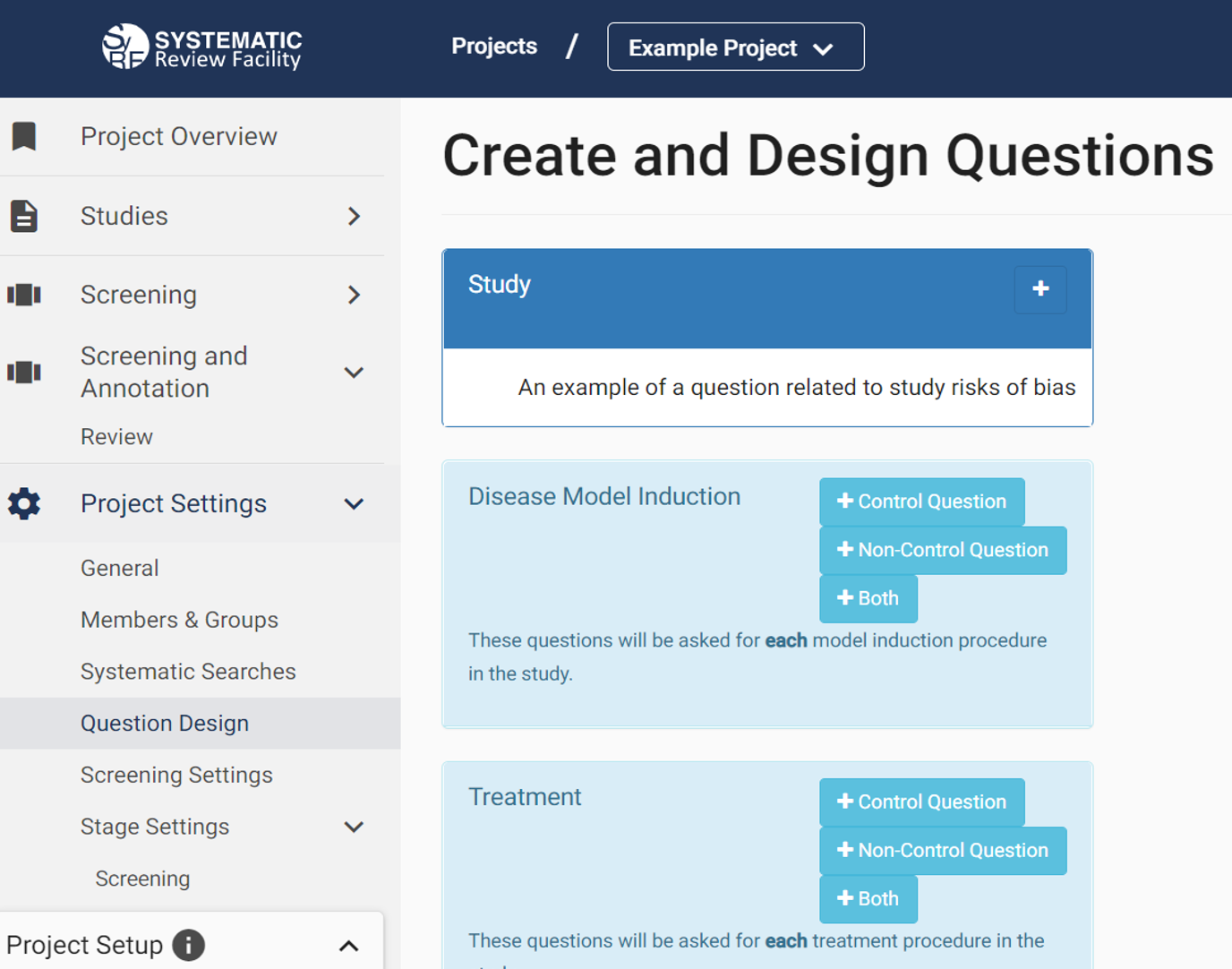
Task: Toggle the Project Setup panel chevron
Action: [349, 946]
